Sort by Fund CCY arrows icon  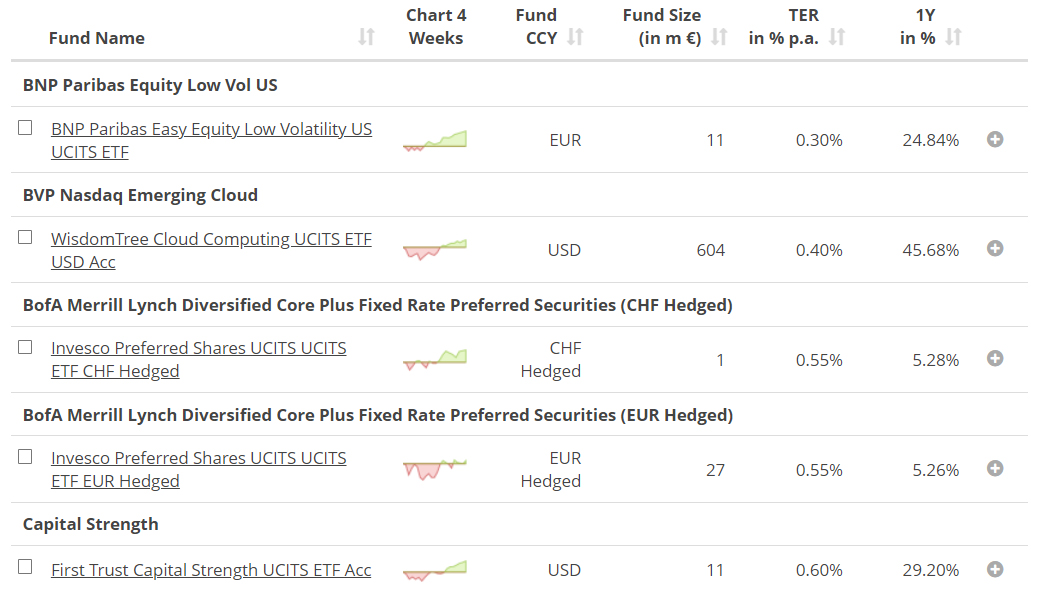coord(575,38)
